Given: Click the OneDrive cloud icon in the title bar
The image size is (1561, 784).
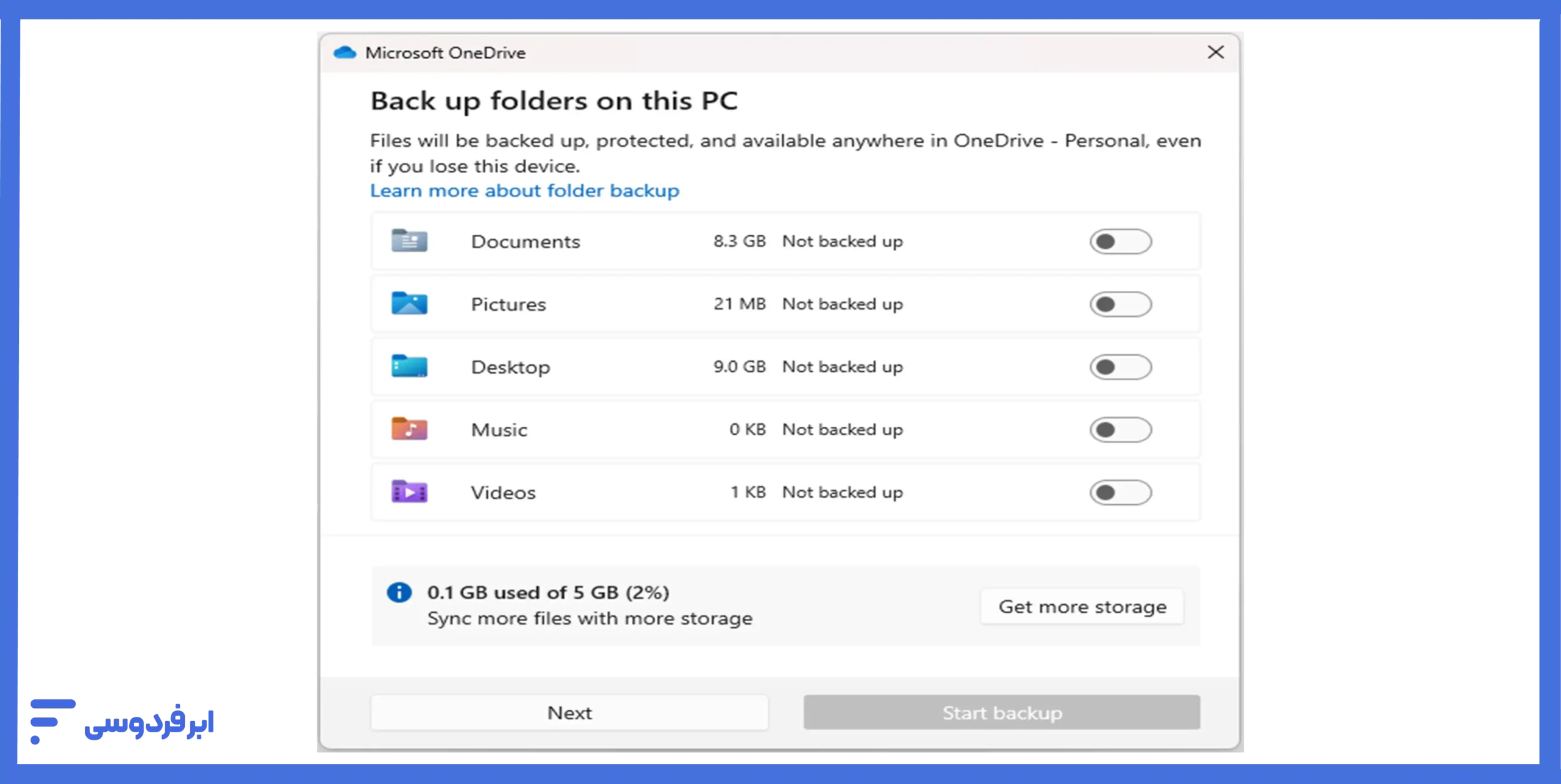Looking at the screenshot, I should pos(345,52).
